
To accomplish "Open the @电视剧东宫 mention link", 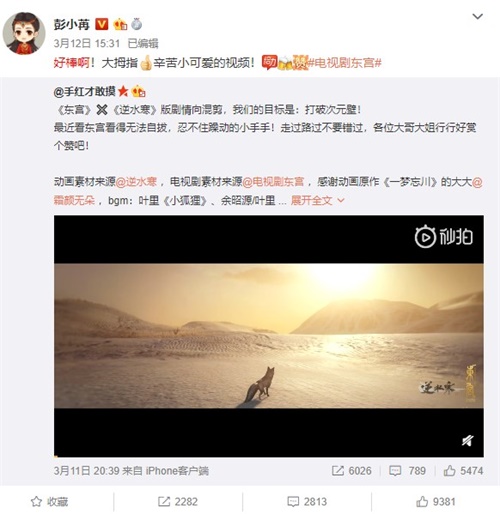I will coord(273,182).
